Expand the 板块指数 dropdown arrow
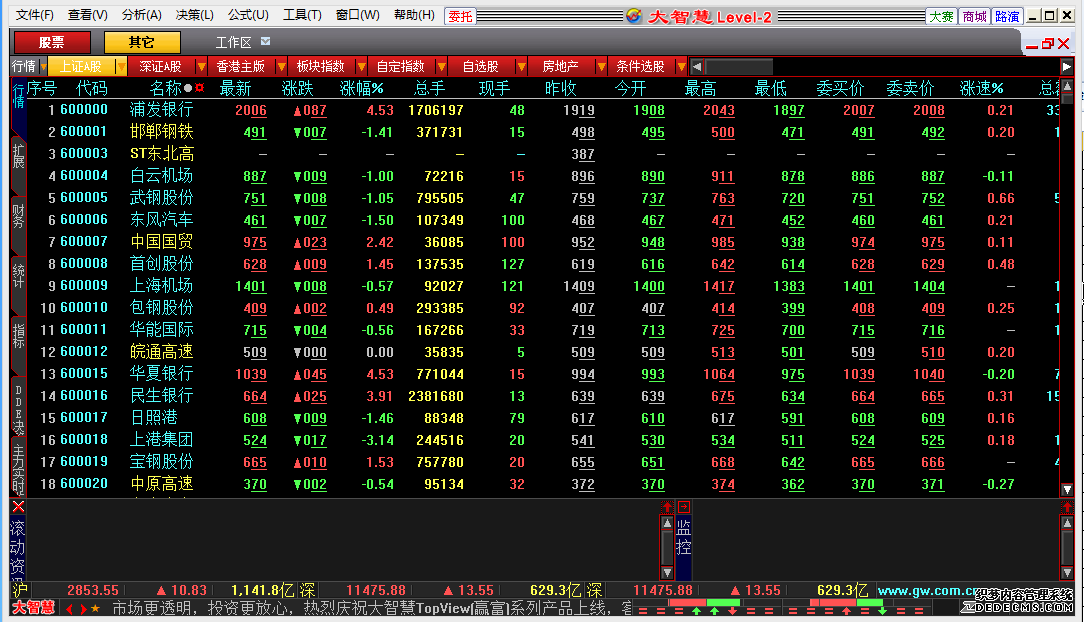 (x=361, y=66)
